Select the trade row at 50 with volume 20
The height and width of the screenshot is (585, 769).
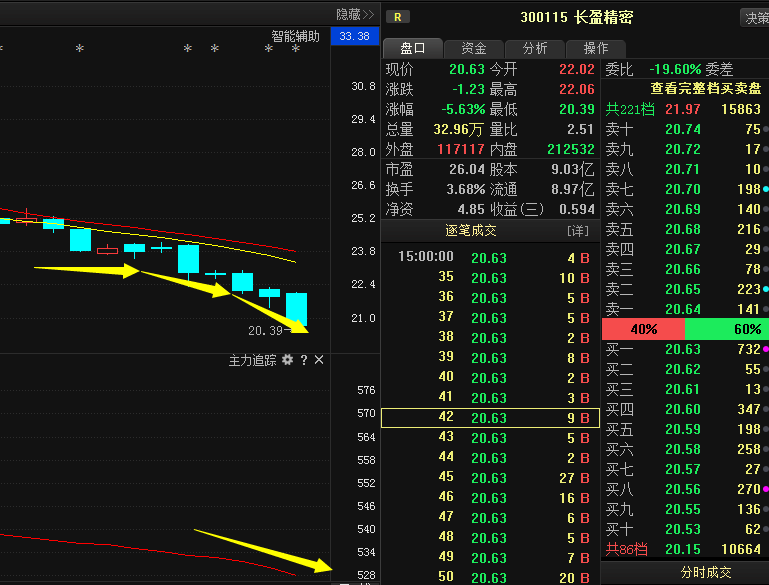point(490,577)
